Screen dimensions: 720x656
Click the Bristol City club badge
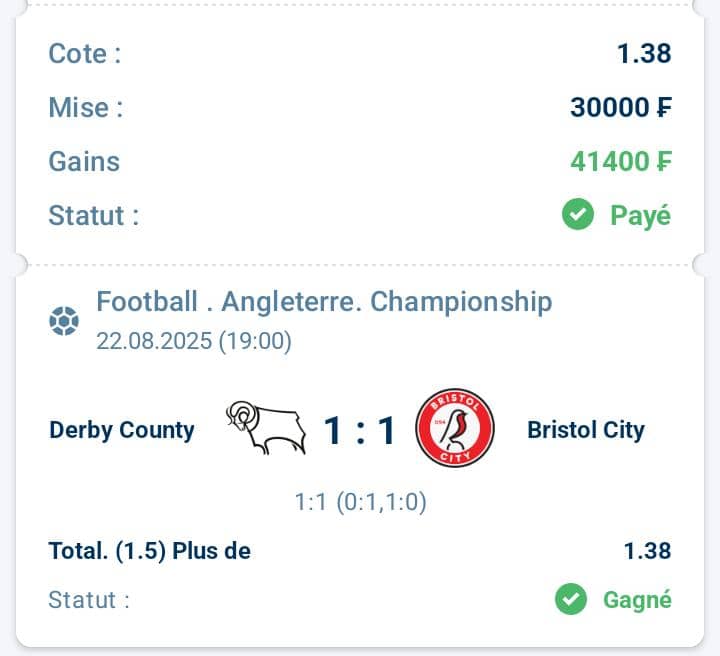(x=455, y=430)
